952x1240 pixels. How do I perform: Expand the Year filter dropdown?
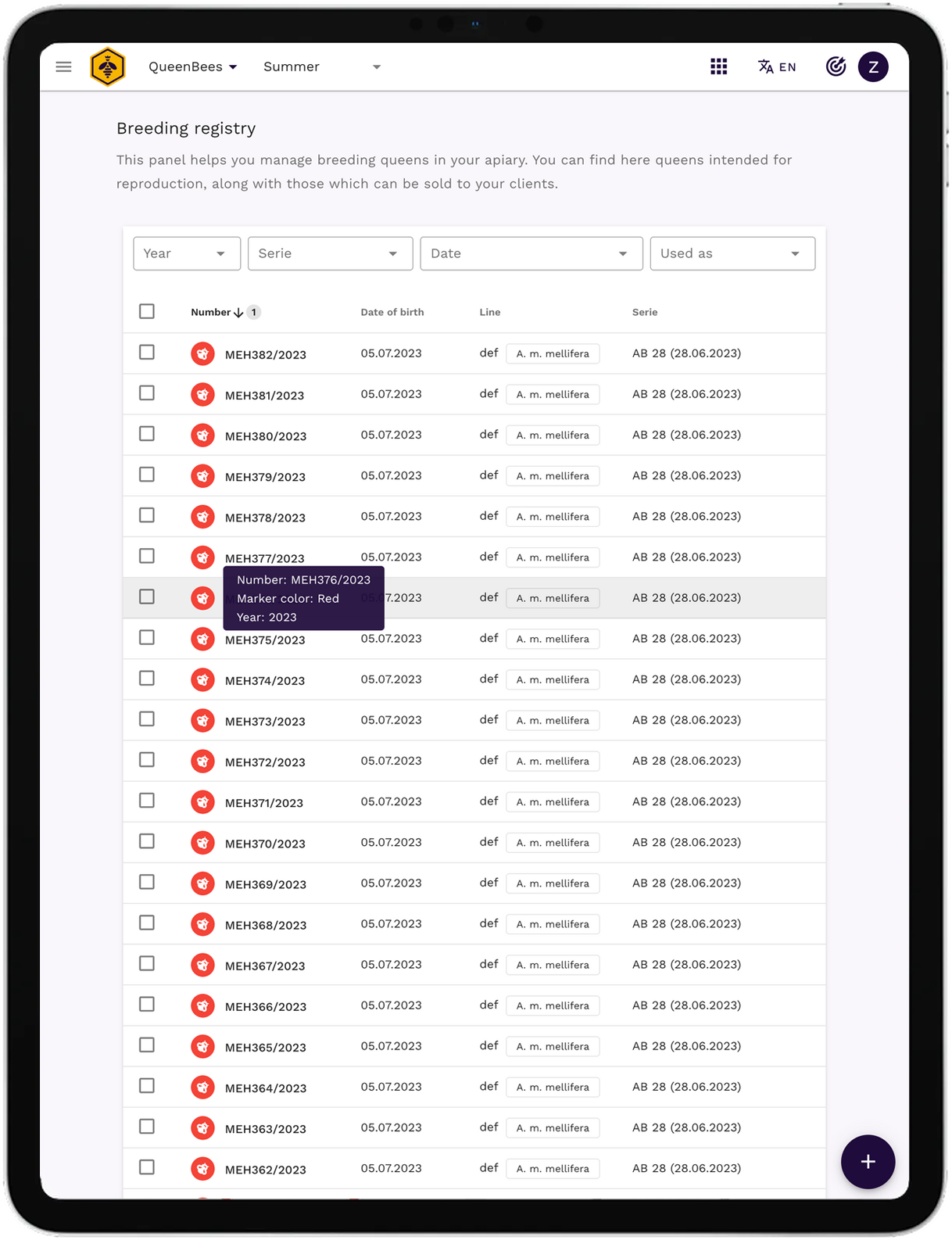click(187, 254)
